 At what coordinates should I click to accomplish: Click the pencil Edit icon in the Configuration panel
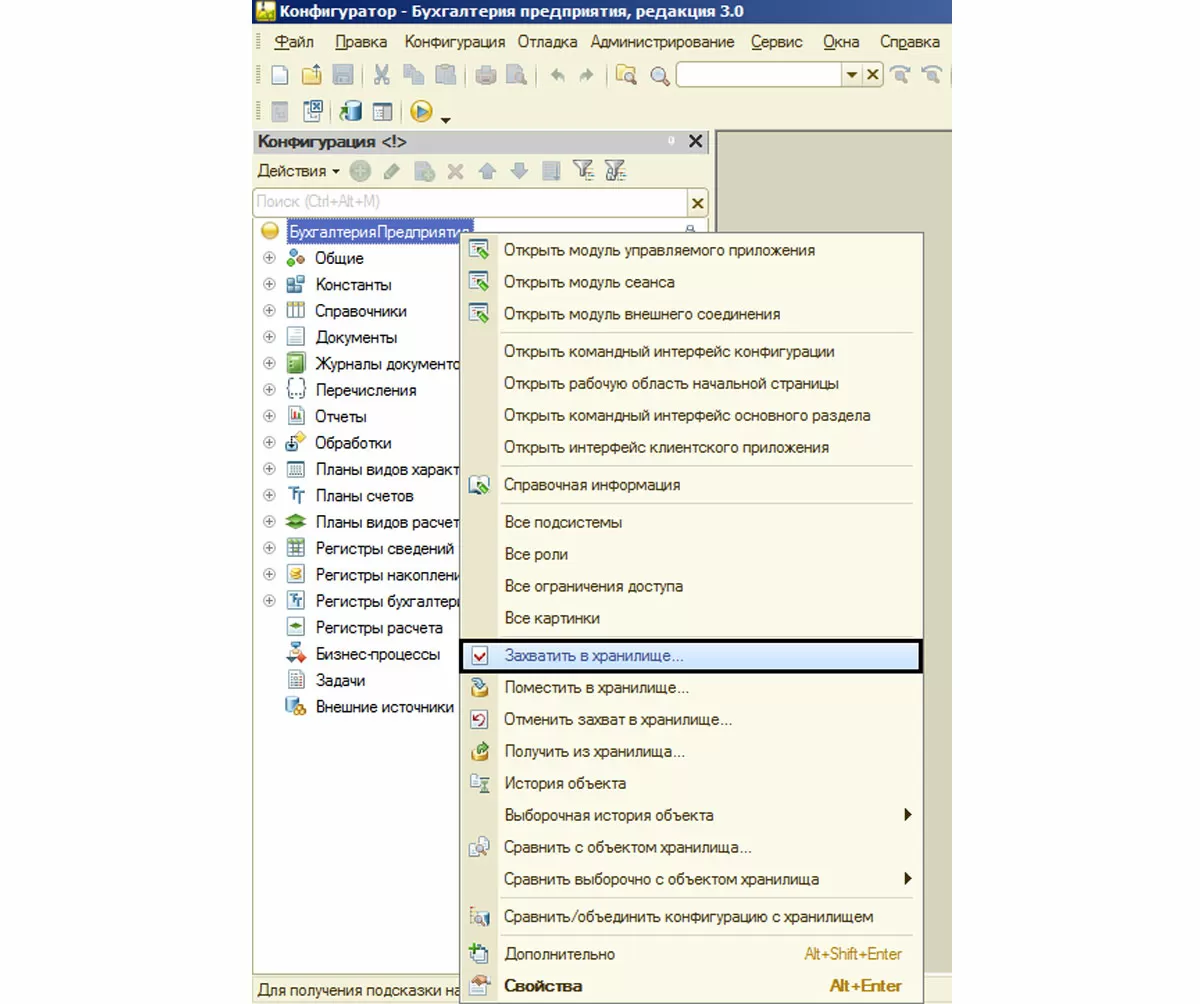(392, 171)
